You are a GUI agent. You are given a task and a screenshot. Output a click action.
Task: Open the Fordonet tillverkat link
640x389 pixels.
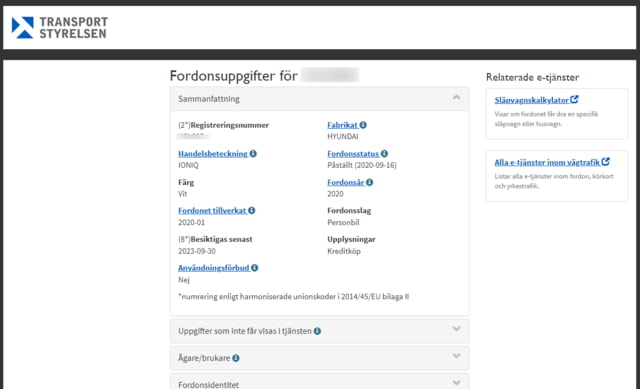coord(212,210)
